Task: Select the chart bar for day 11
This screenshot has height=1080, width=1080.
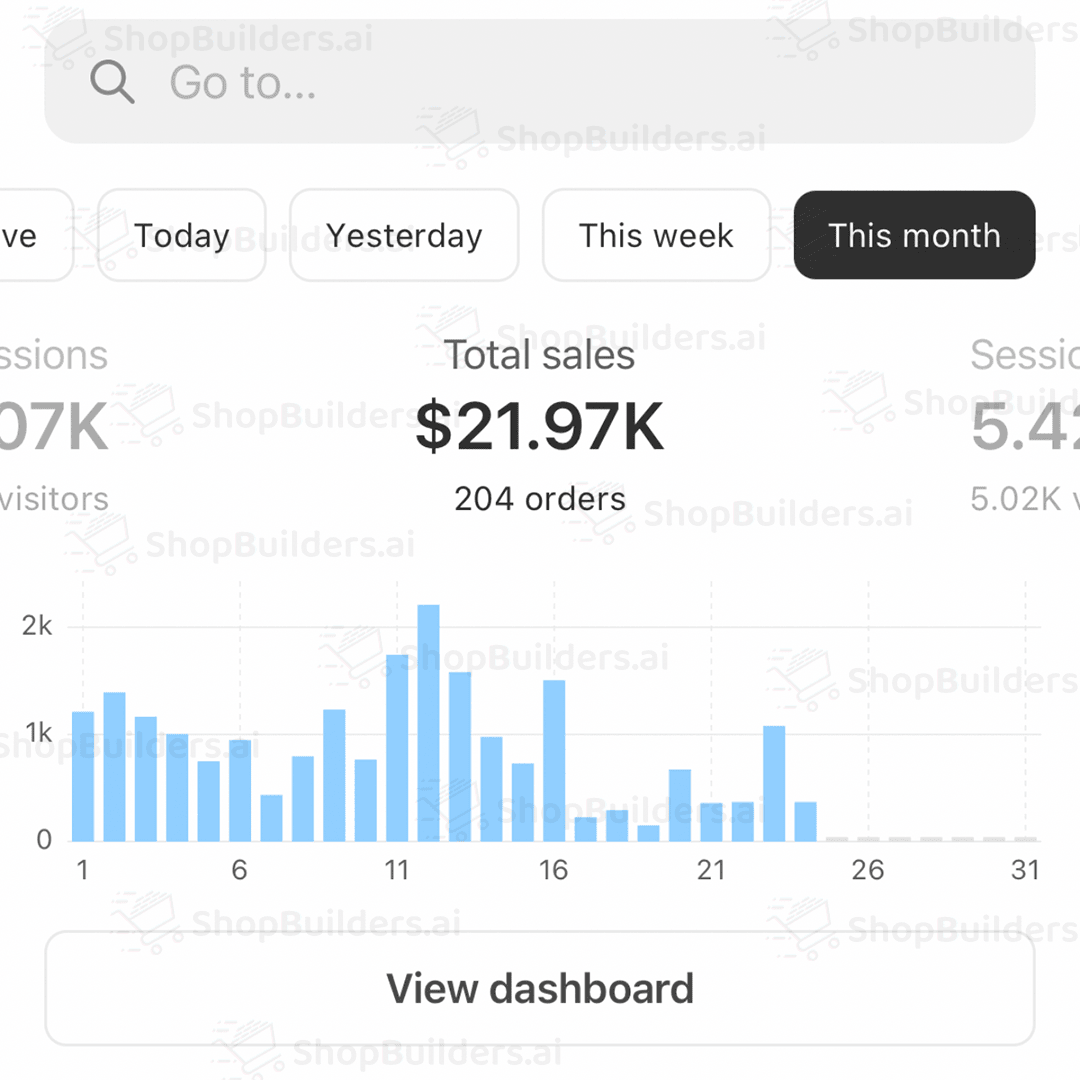Action: 397,748
